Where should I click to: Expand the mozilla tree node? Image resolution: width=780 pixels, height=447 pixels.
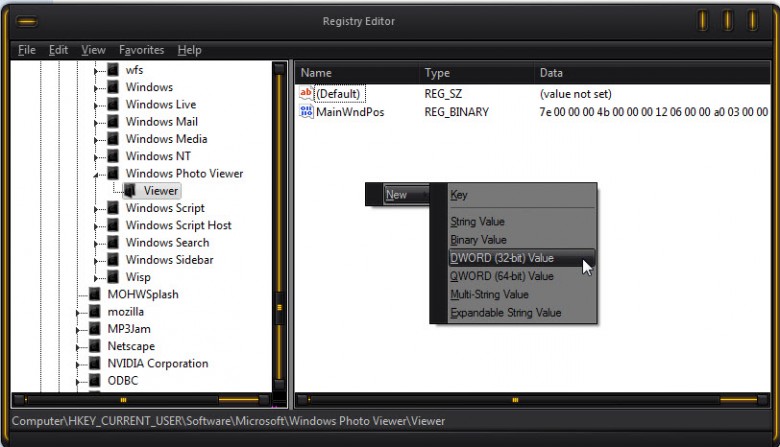click(x=78, y=313)
